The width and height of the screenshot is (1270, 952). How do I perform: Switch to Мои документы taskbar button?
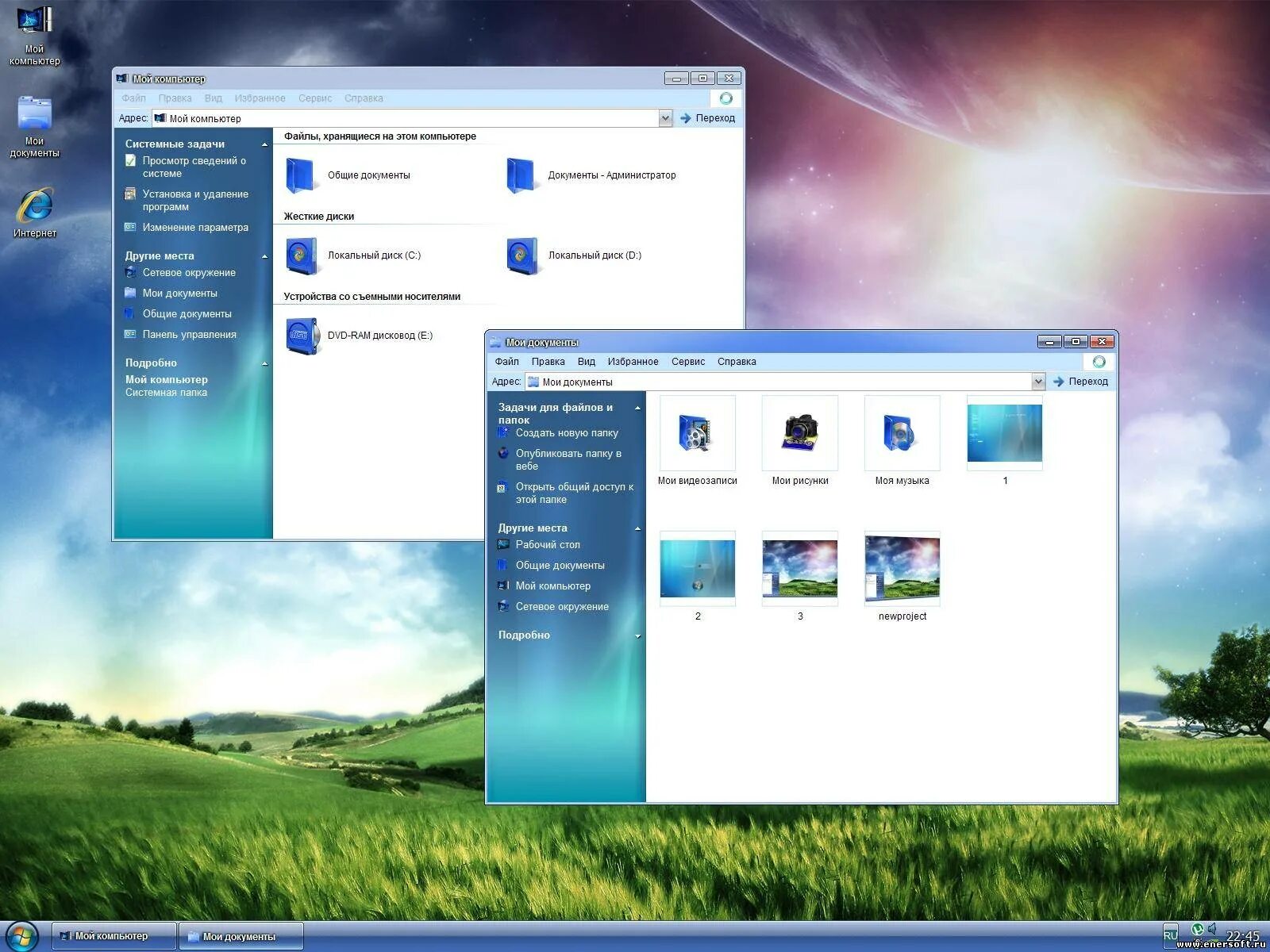coord(241,936)
